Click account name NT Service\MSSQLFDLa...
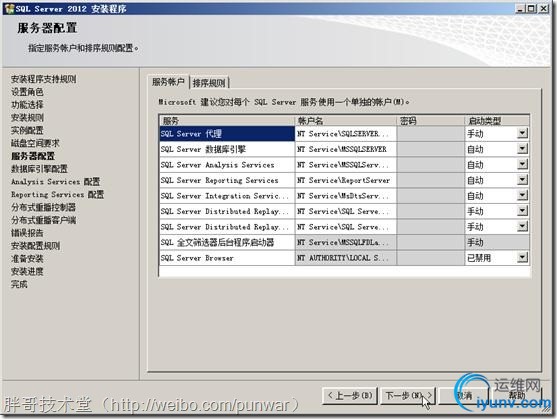This screenshot has width=557, height=419. (346, 242)
